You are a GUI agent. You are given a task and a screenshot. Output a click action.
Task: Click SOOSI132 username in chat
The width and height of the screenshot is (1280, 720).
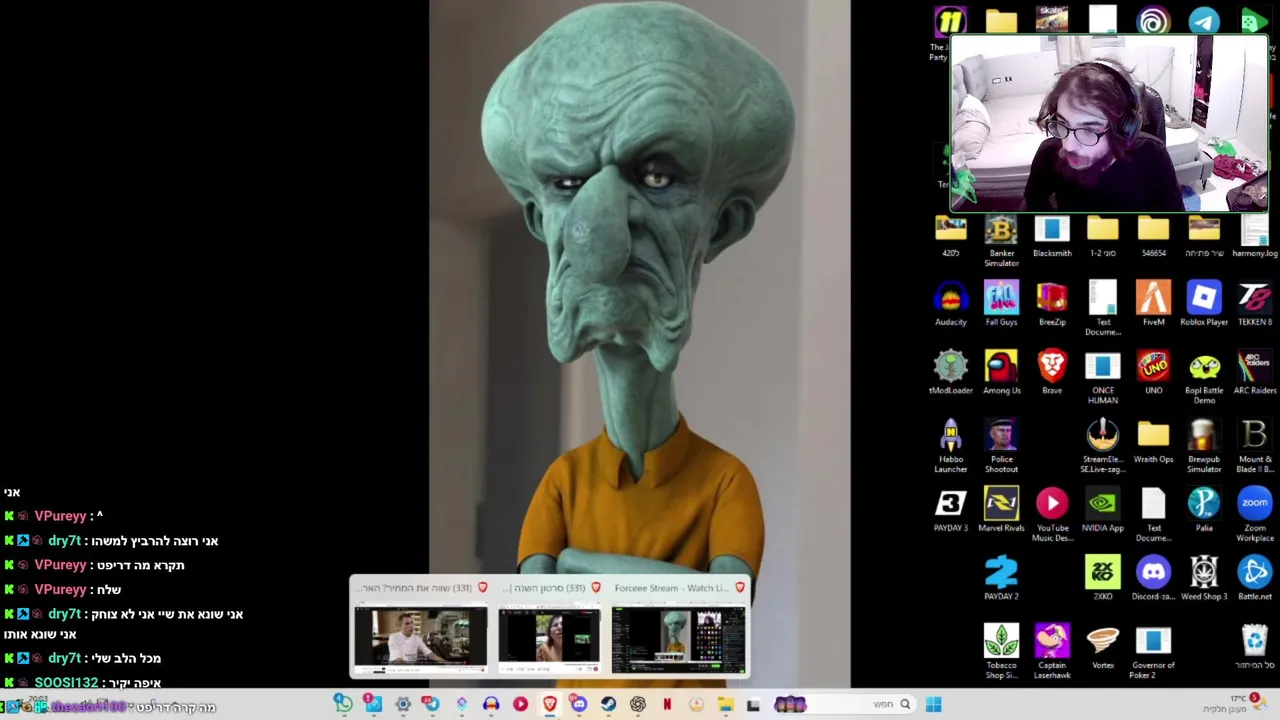click(x=66, y=683)
